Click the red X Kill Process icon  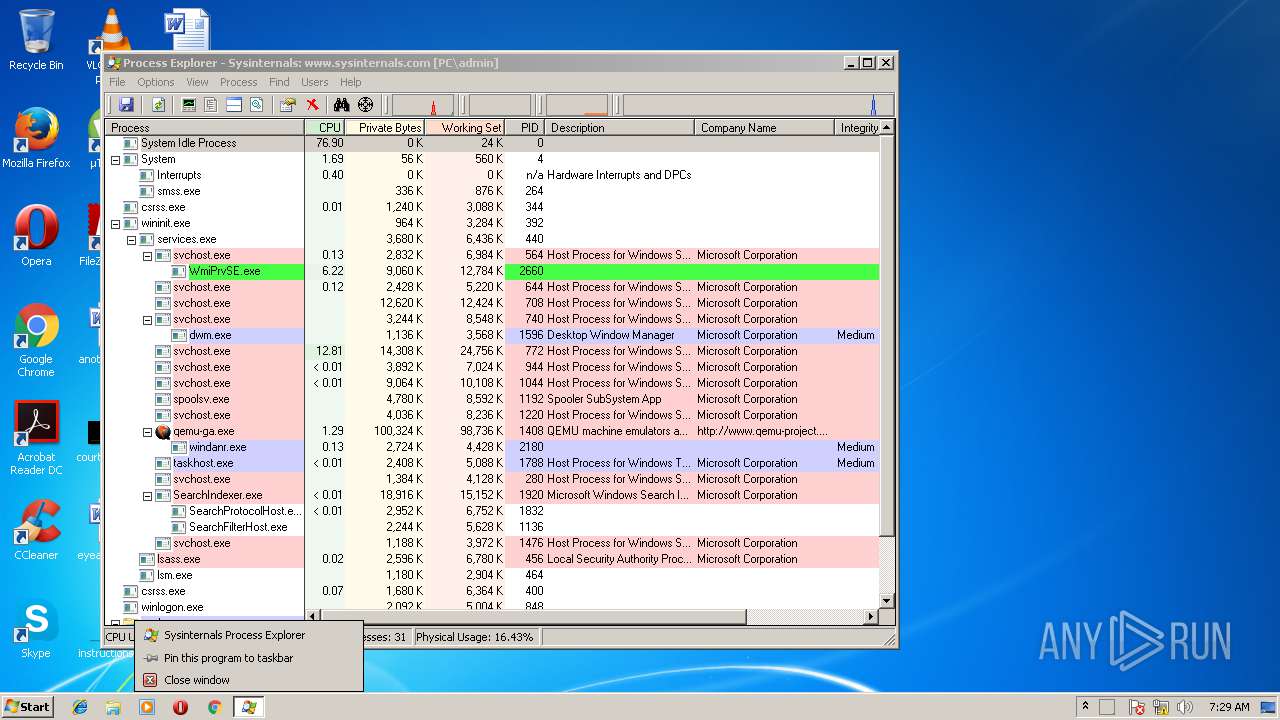[x=312, y=105]
